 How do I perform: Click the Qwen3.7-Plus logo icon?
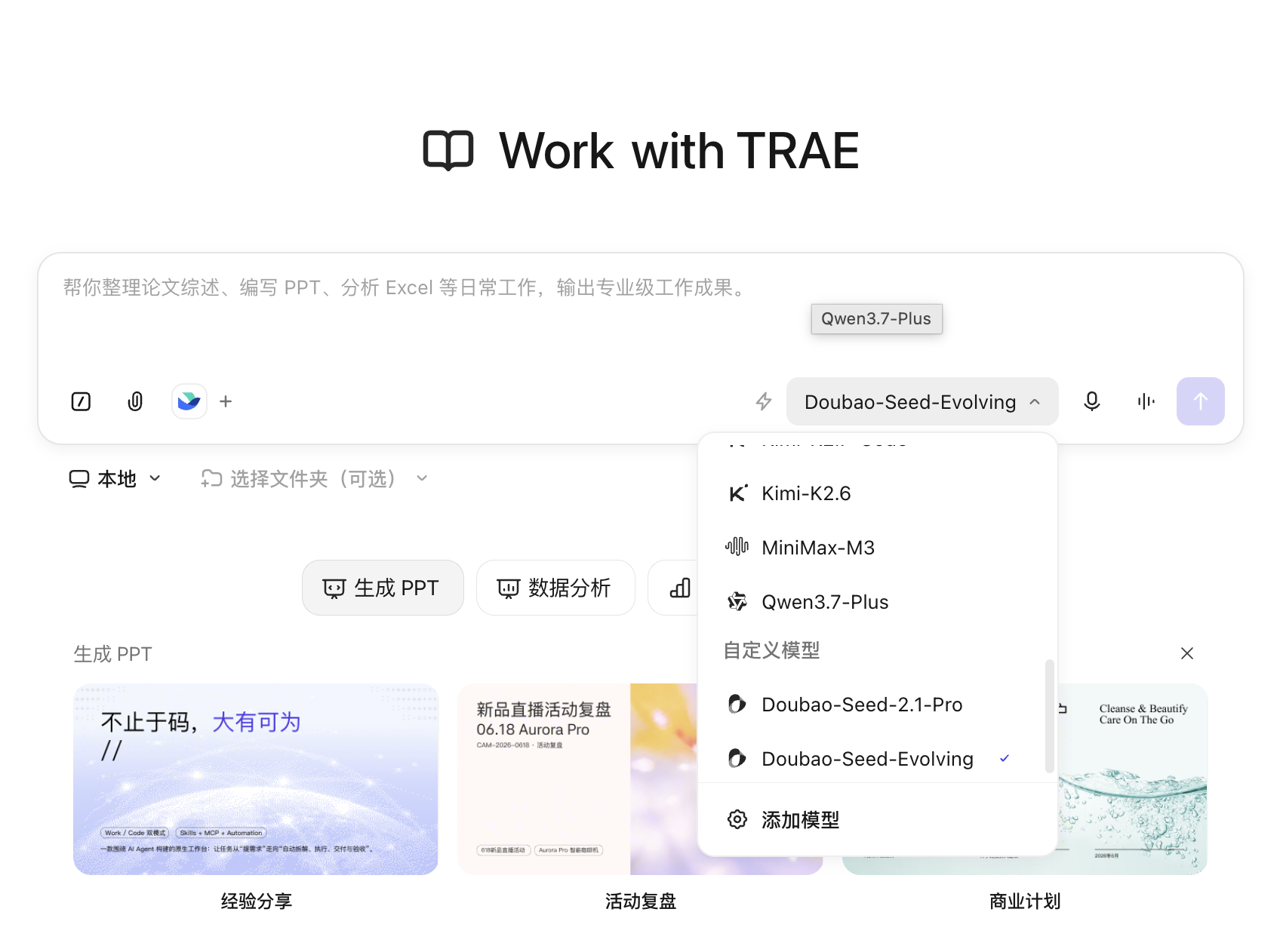click(737, 602)
